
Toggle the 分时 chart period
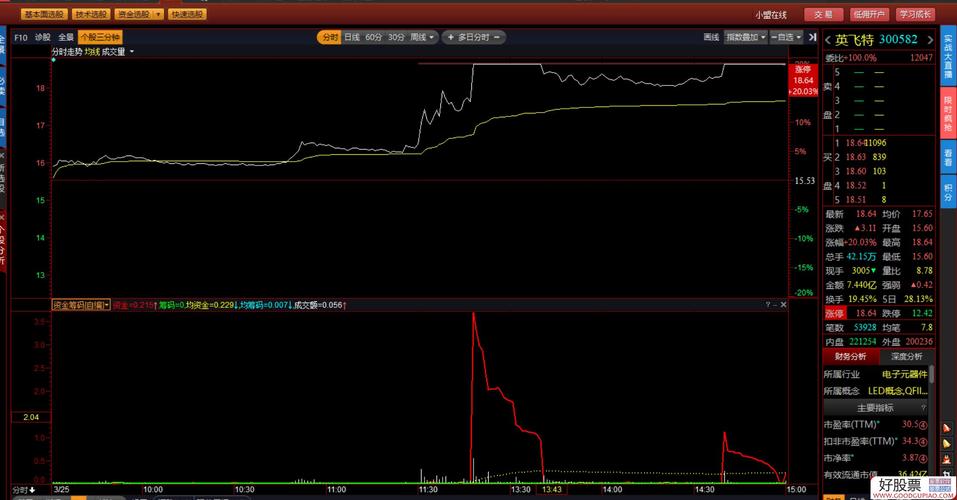[x=329, y=37]
